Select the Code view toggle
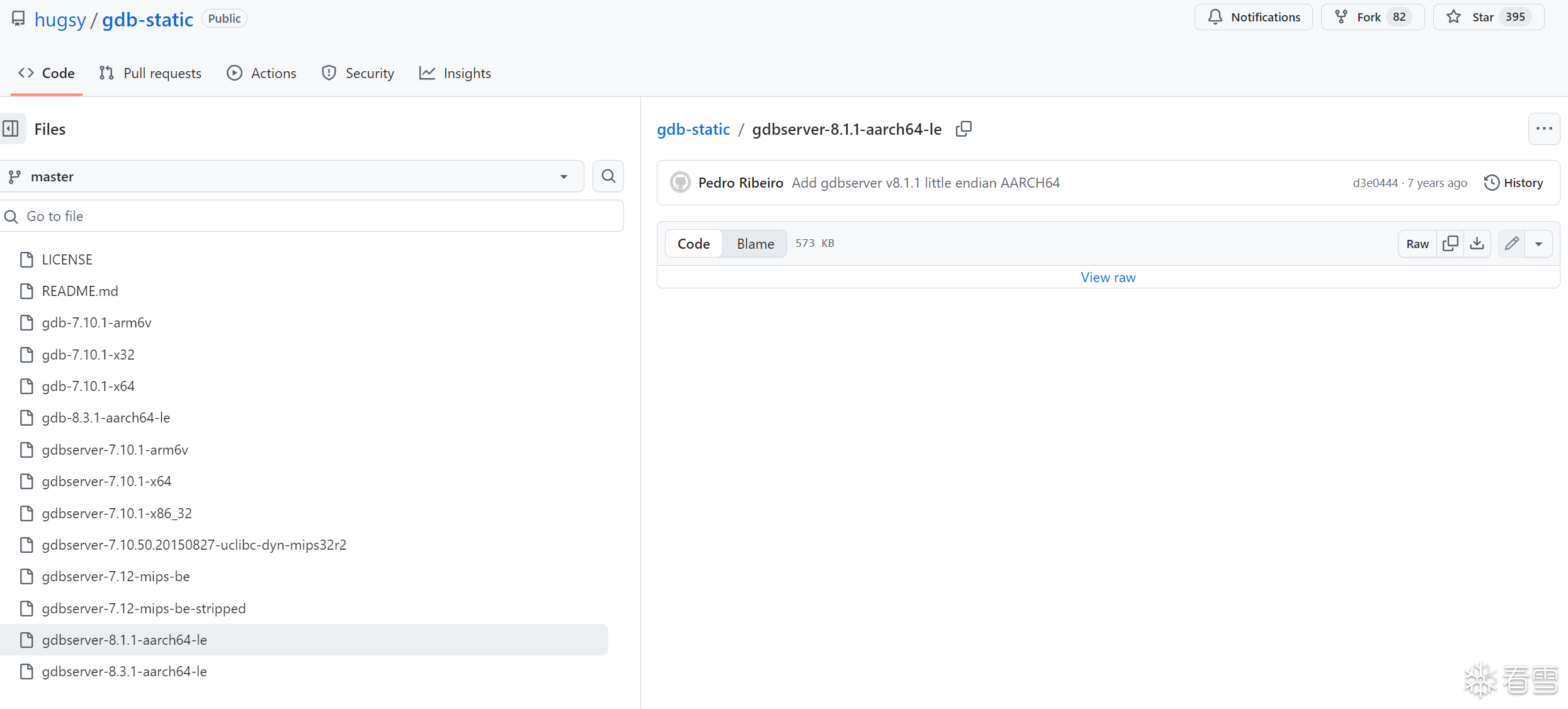 click(x=693, y=244)
